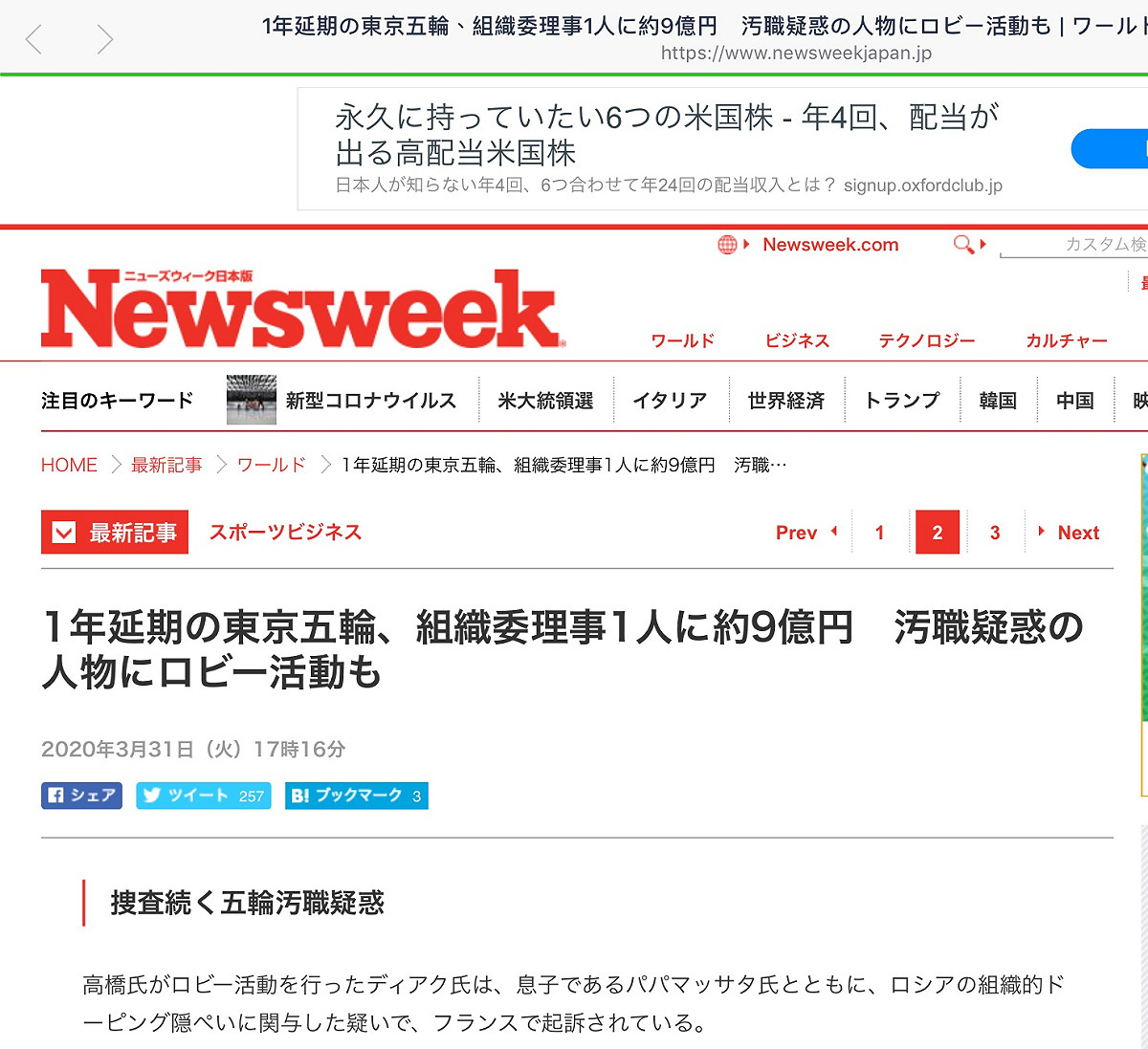1148x1049 pixels.
Task: Expand the 最新記事 dropdown button
Action: pos(115,533)
